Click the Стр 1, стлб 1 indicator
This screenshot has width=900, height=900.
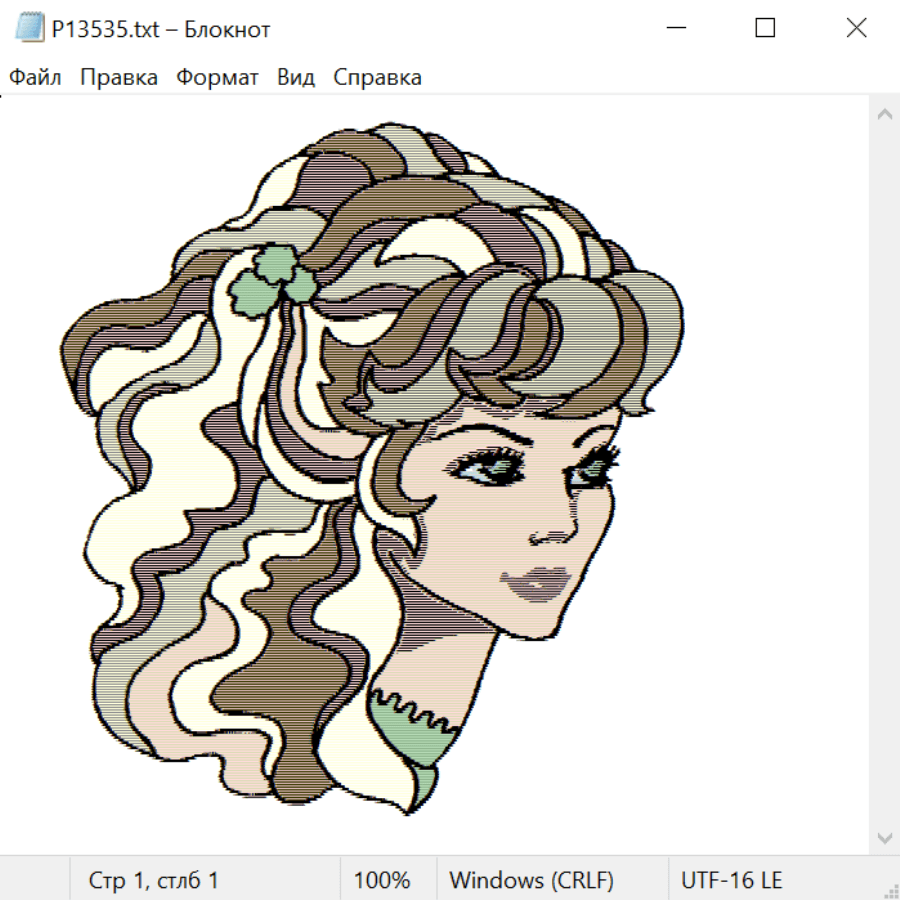(153, 880)
